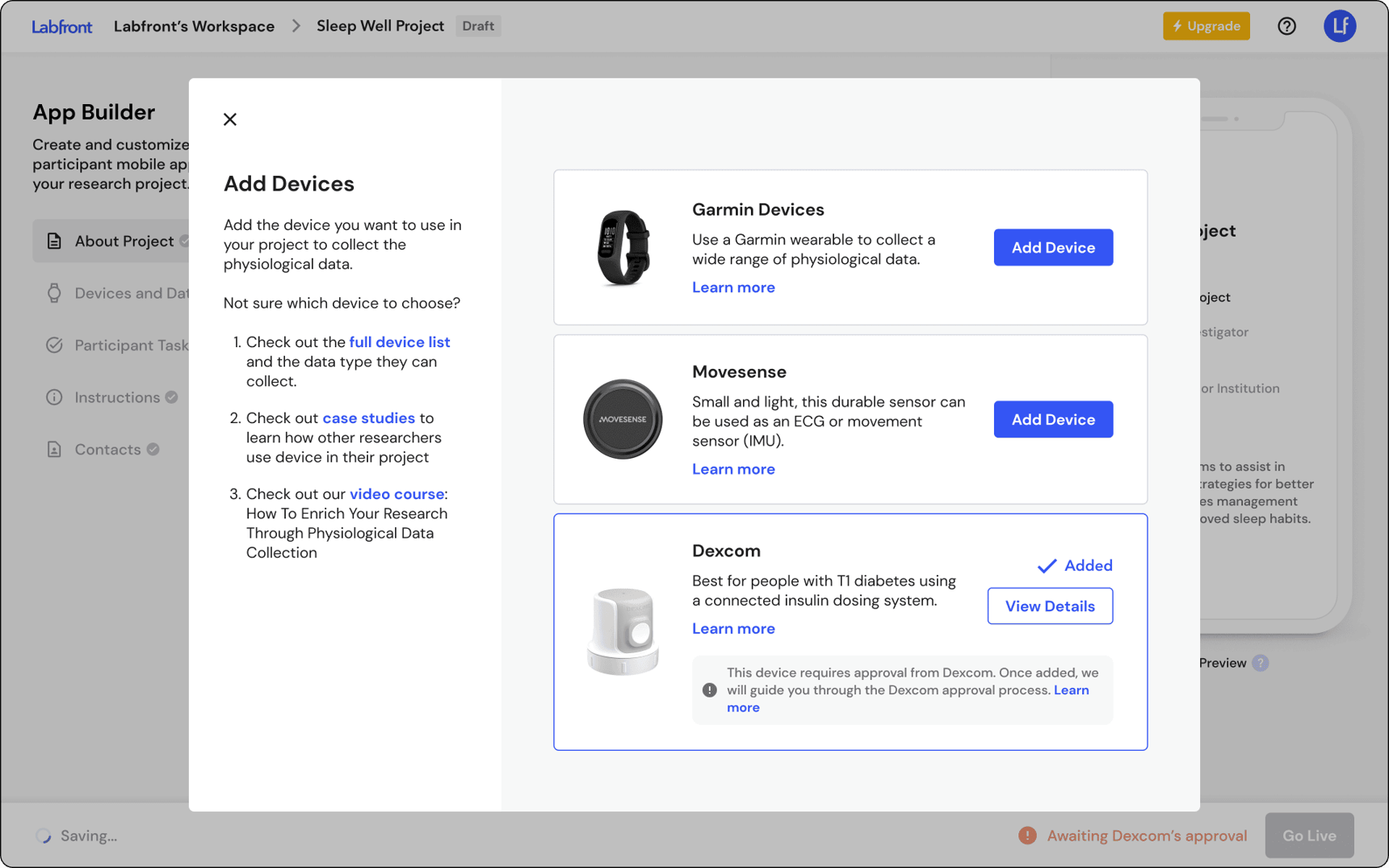The width and height of the screenshot is (1389, 868).
Task: Open the video course link
Action: coord(397,494)
